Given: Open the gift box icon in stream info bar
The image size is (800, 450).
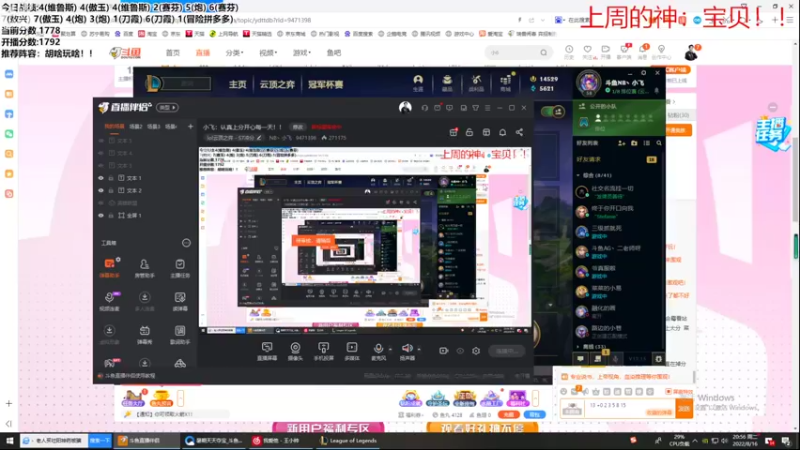Looking at the screenshot, I should tap(453, 132).
